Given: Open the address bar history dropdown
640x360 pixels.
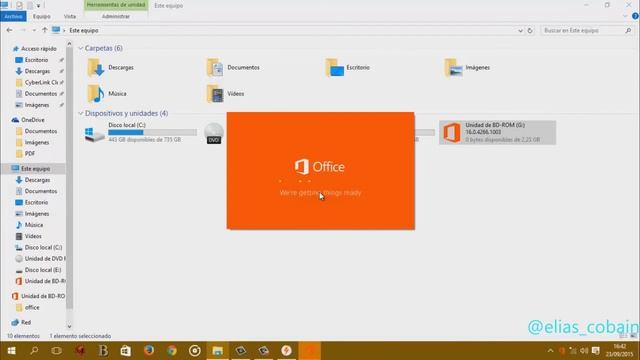Looking at the screenshot, I should click(x=520, y=31).
